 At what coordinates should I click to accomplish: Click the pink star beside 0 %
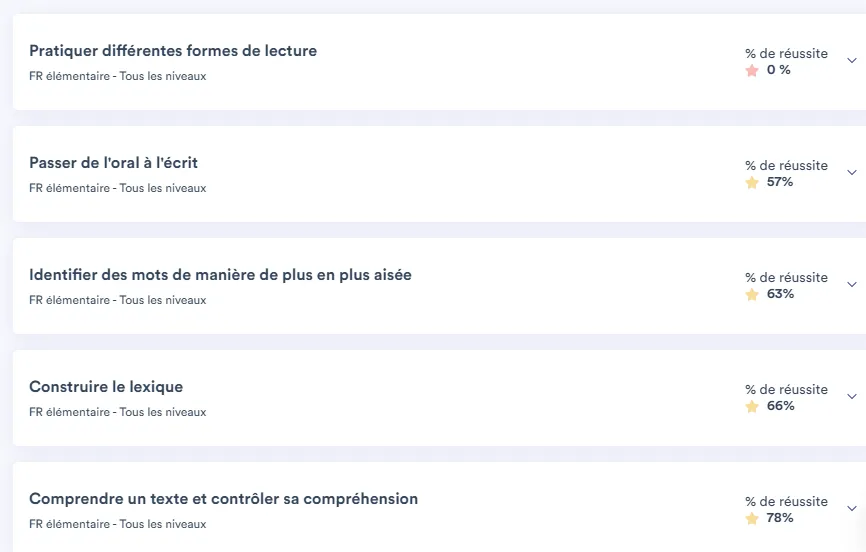(752, 70)
